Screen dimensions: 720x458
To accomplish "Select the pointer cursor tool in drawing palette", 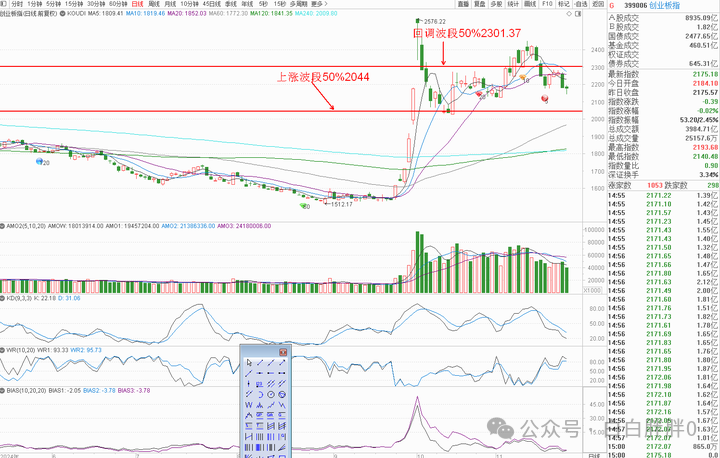I will (249, 362).
